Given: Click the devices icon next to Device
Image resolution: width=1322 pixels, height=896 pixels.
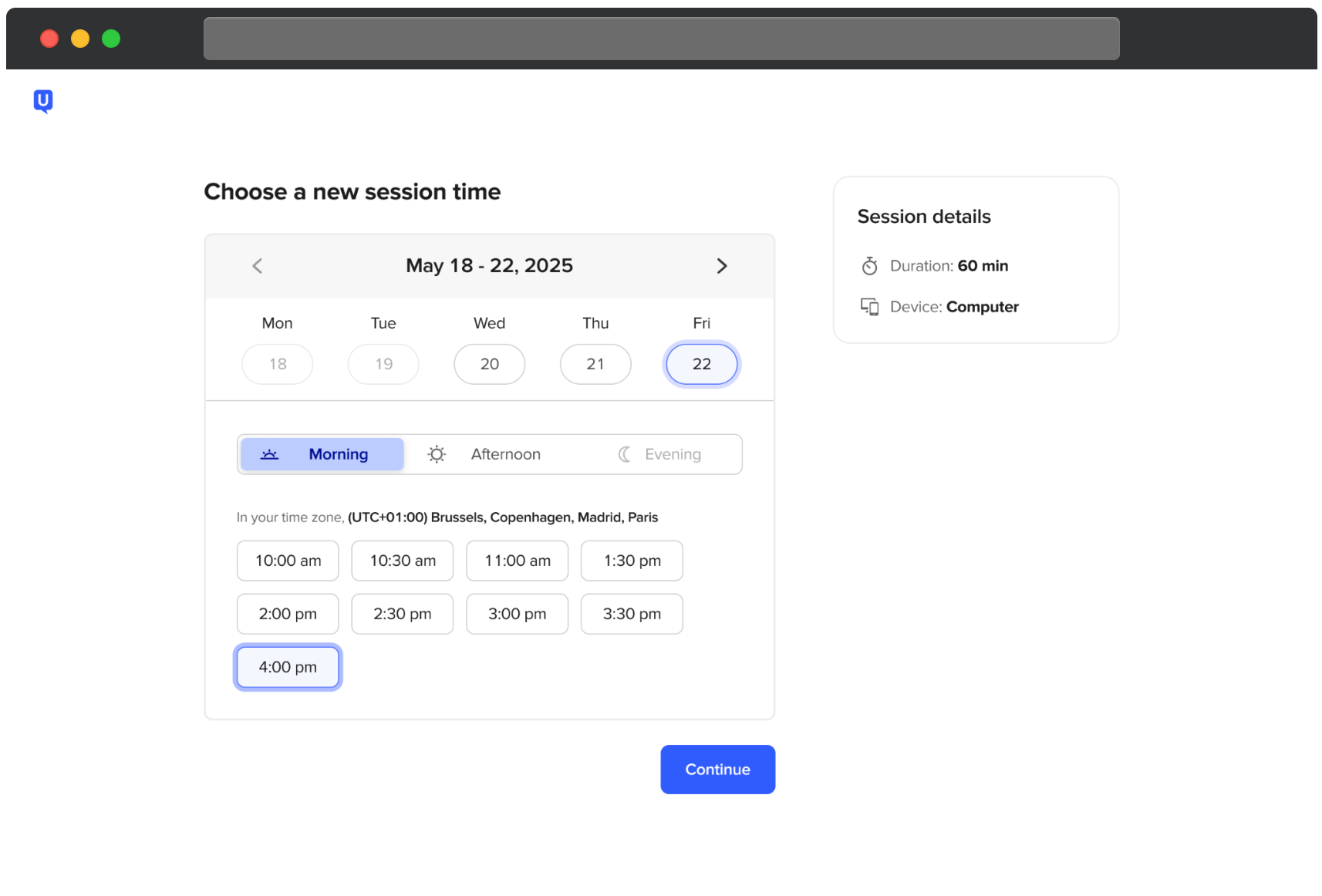Looking at the screenshot, I should tap(869, 307).
